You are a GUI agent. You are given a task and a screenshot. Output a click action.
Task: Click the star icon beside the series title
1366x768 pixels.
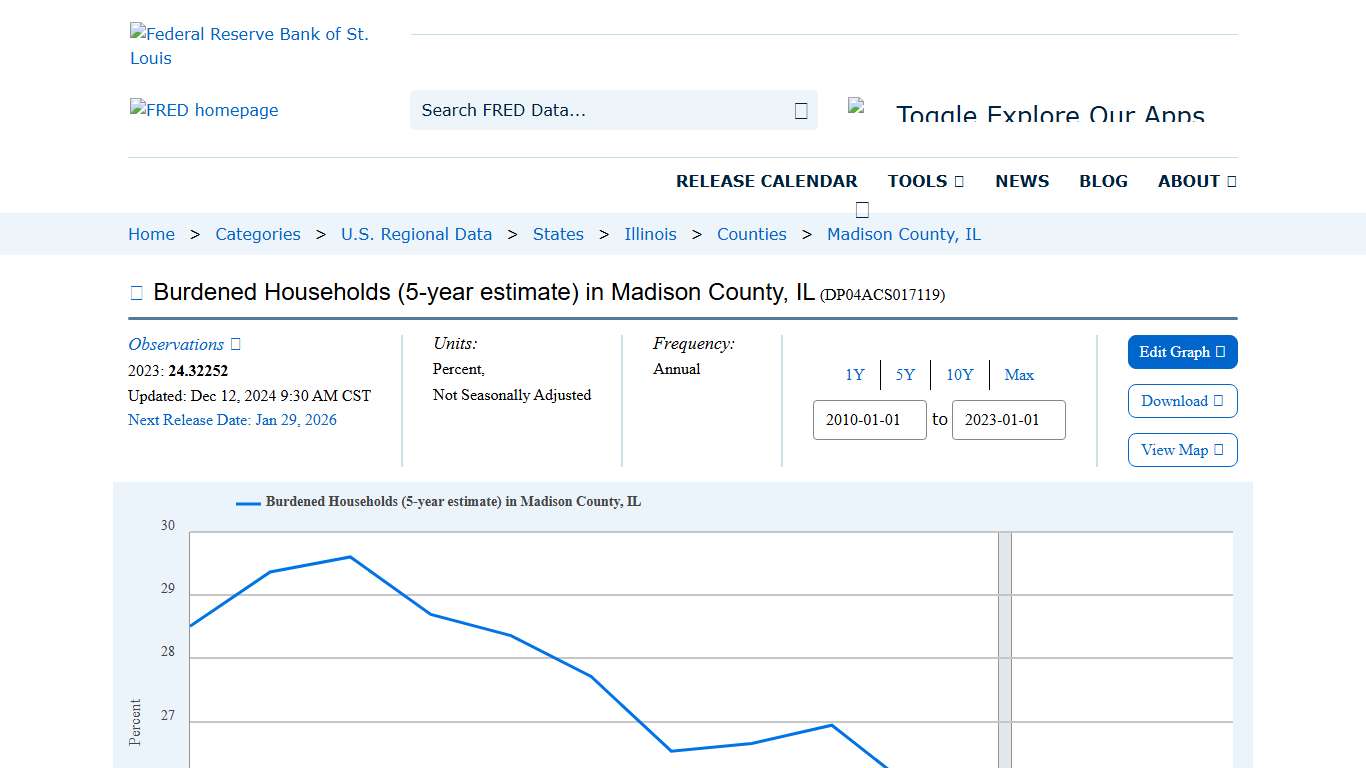click(x=136, y=291)
